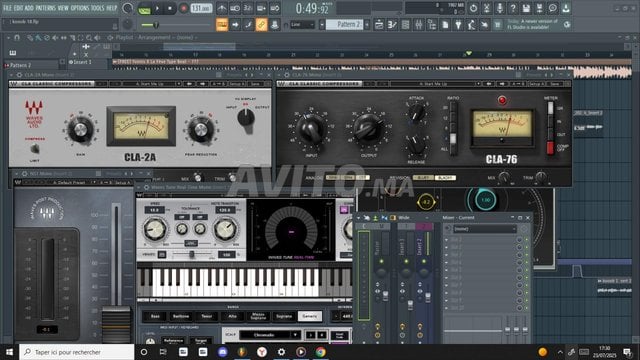The height and width of the screenshot is (360, 640).
Task: Select the playlist Zoom magnifier tool
Action: (89, 38)
